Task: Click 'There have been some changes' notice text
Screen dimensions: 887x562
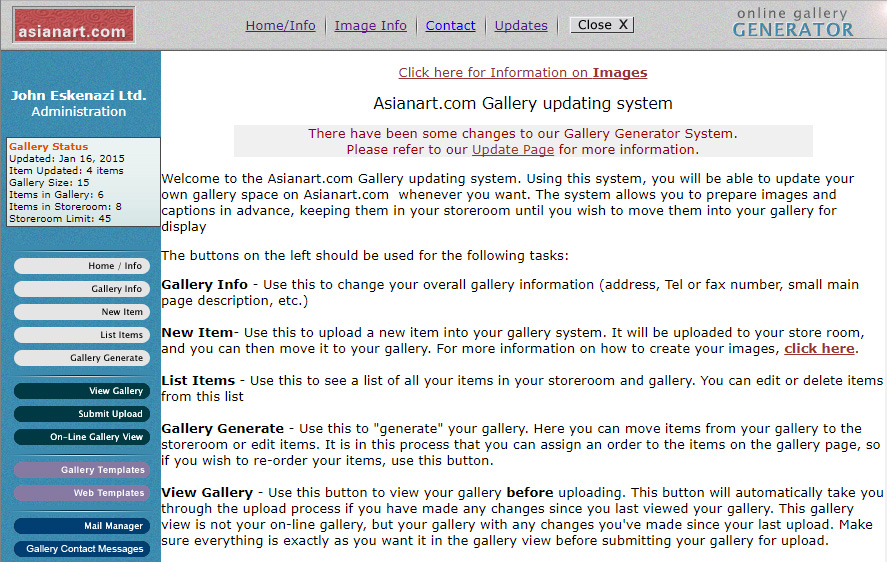Action: [x=523, y=134]
